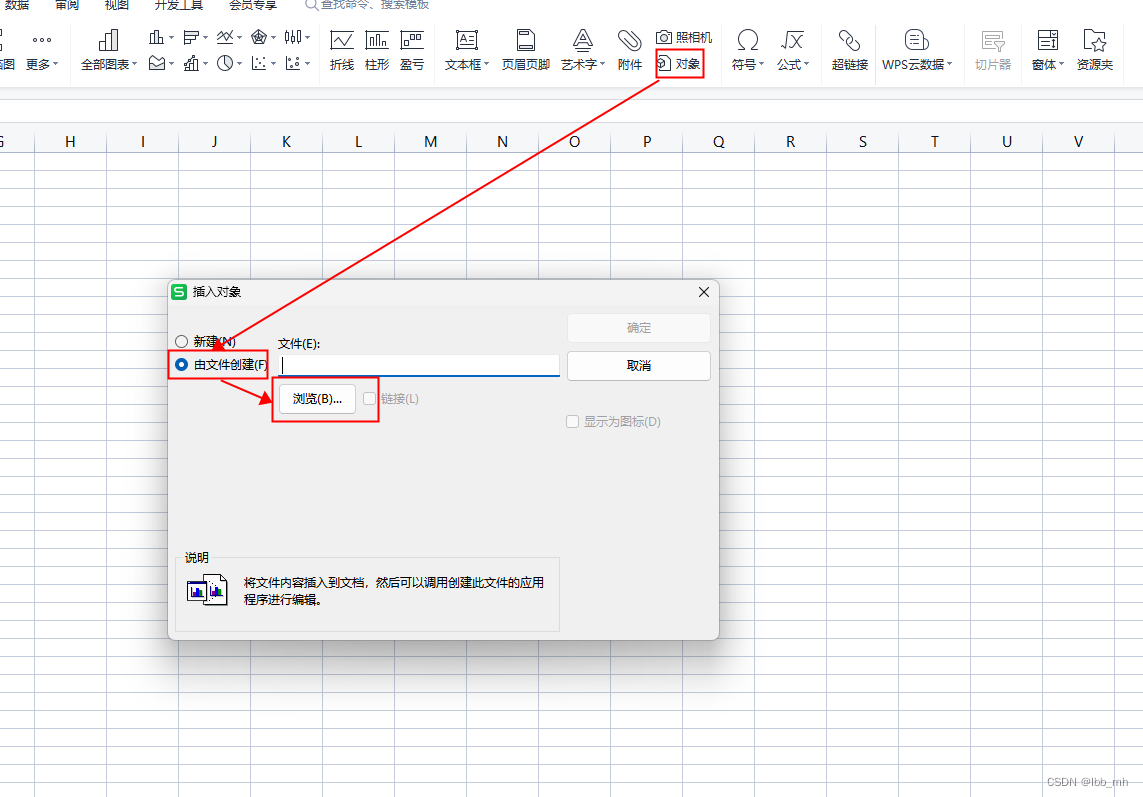
Task: Click the 照相机 camera tool
Action: tap(684, 37)
